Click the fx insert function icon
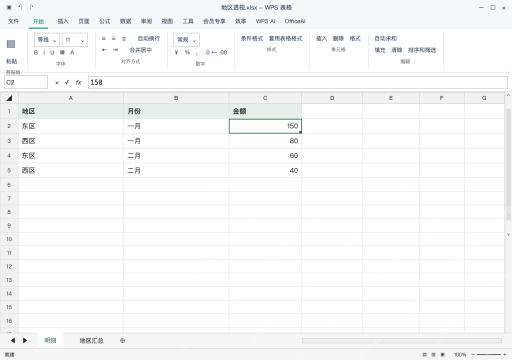Image resolution: width=512 pixels, height=360 pixels. [x=78, y=82]
